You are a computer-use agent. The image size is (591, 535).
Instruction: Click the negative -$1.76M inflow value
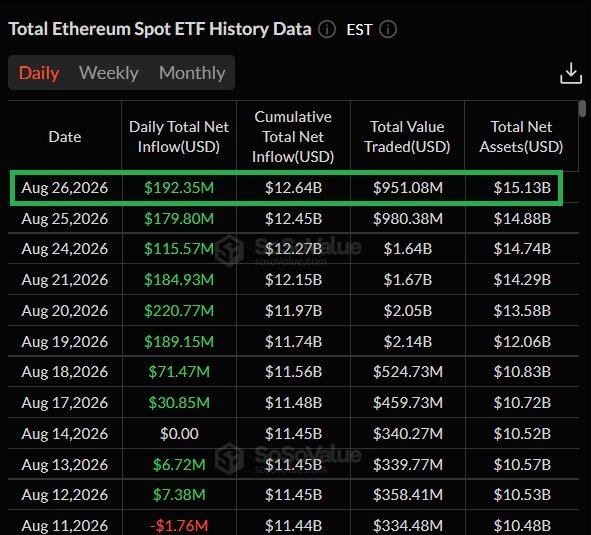179,525
